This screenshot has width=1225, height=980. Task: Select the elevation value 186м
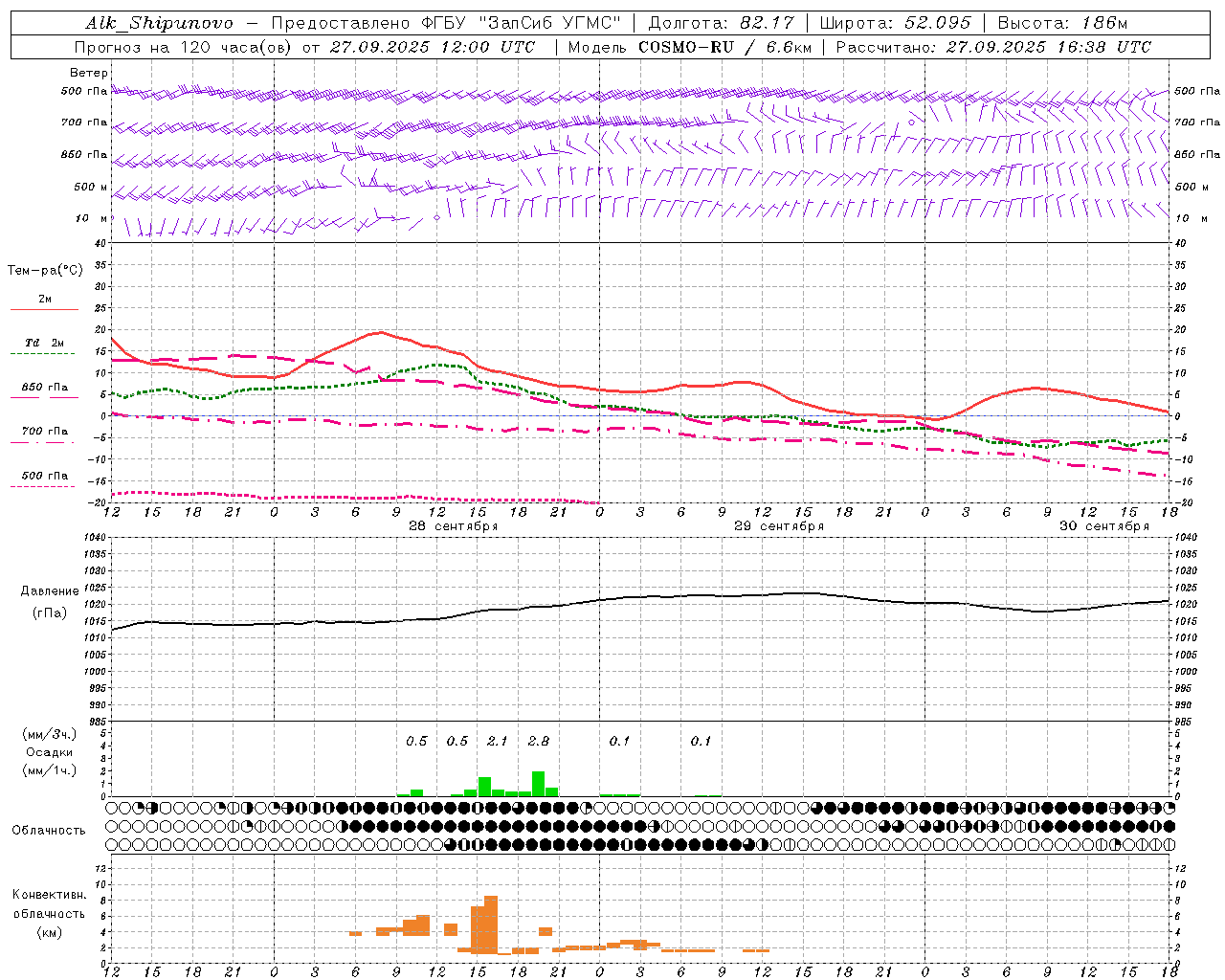tap(1106, 23)
